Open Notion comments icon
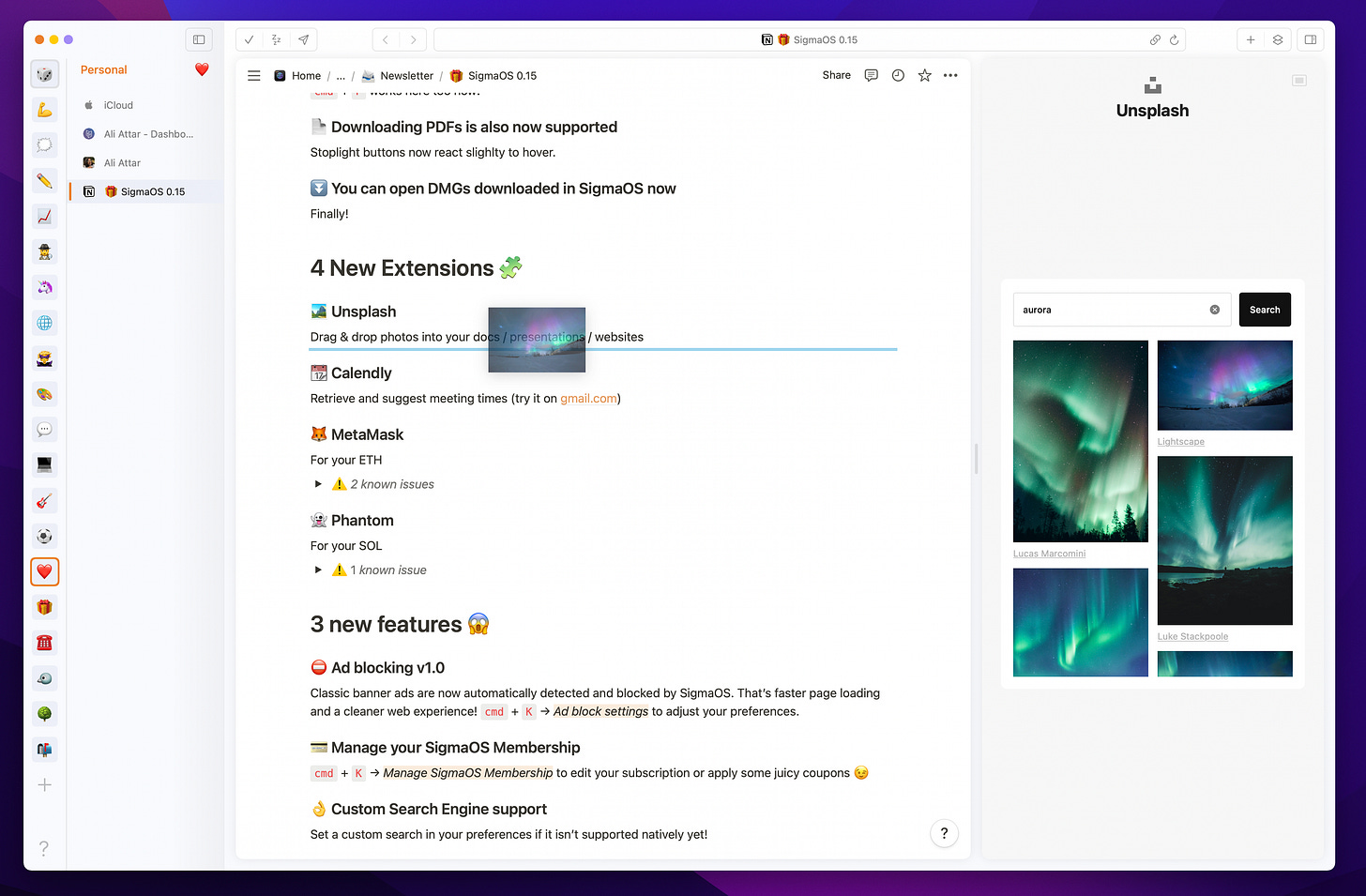The image size is (1366, 896). 872,75
